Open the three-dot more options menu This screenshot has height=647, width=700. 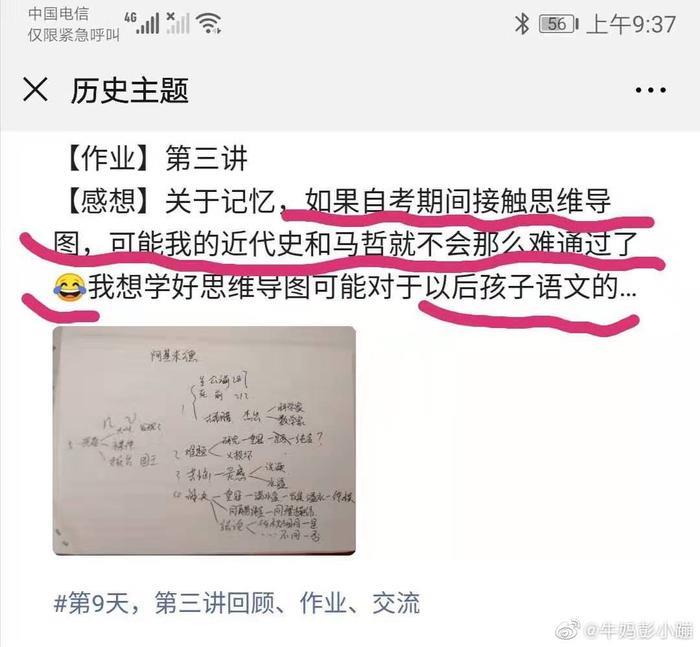[x=650, y=90]
